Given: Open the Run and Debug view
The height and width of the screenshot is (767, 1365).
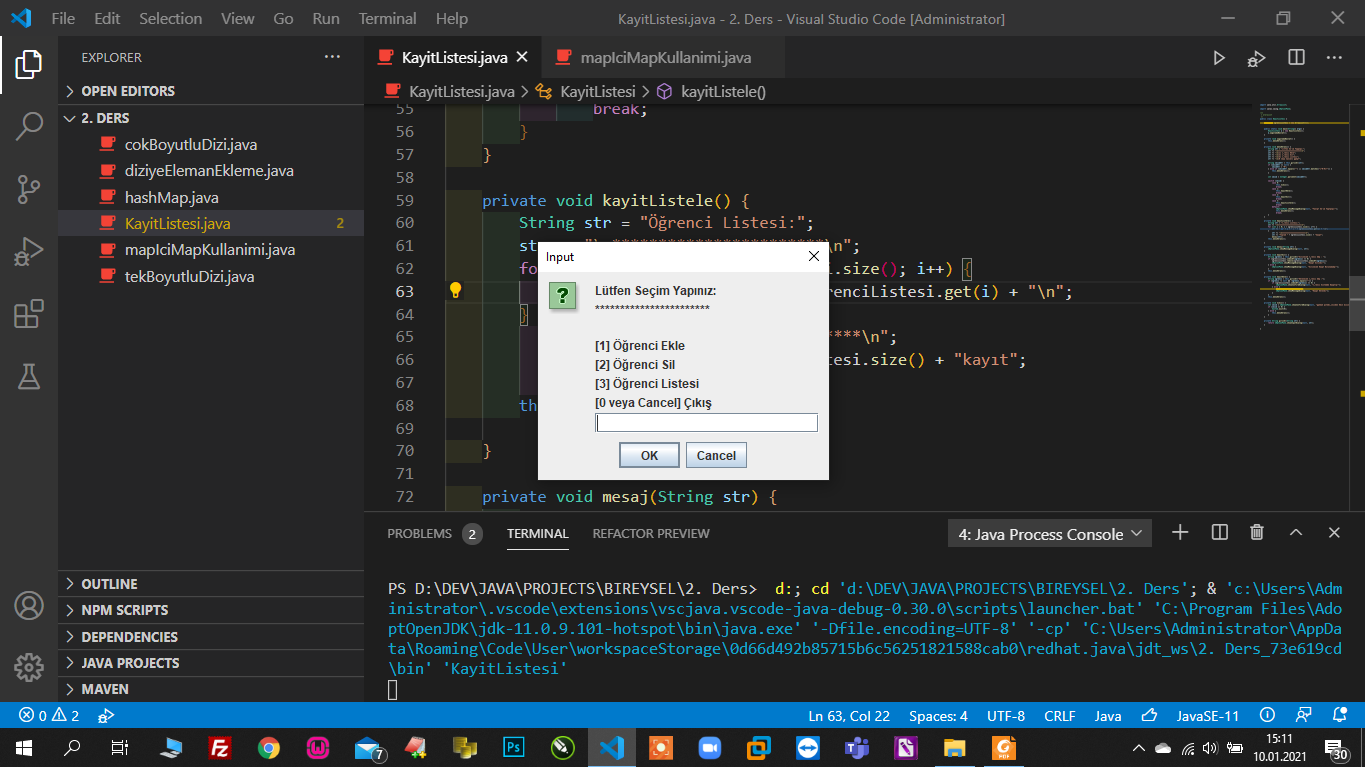Looking at the screenshot, I should (29, 252).
